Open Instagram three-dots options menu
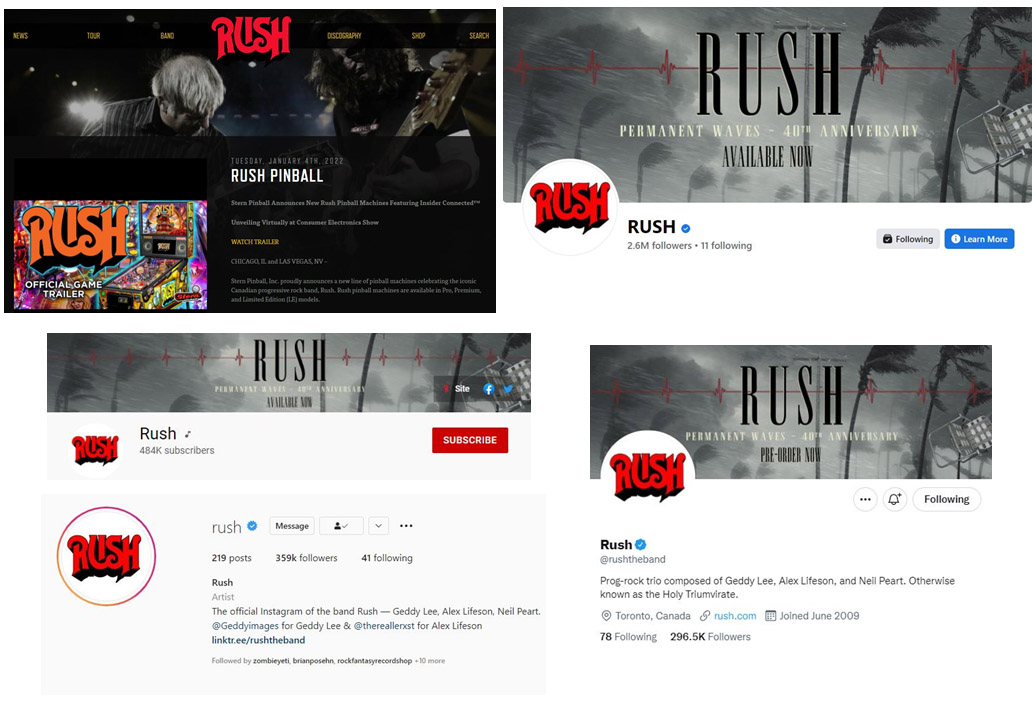Viewport: 1036px width, 701px height. [406, 526]
